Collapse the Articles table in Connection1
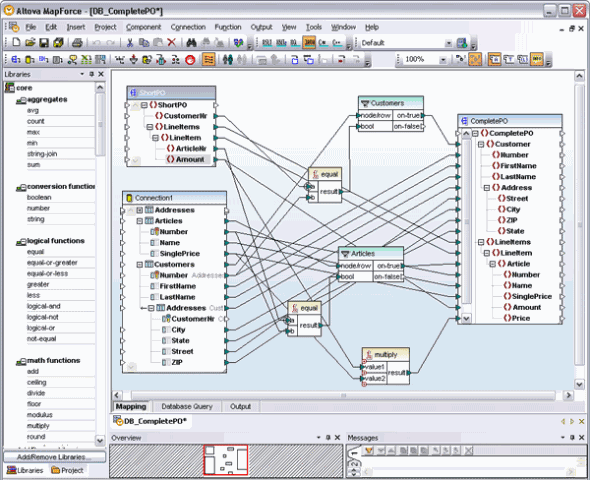Screen dimensions: 590x480 click(x=140, y=221)
